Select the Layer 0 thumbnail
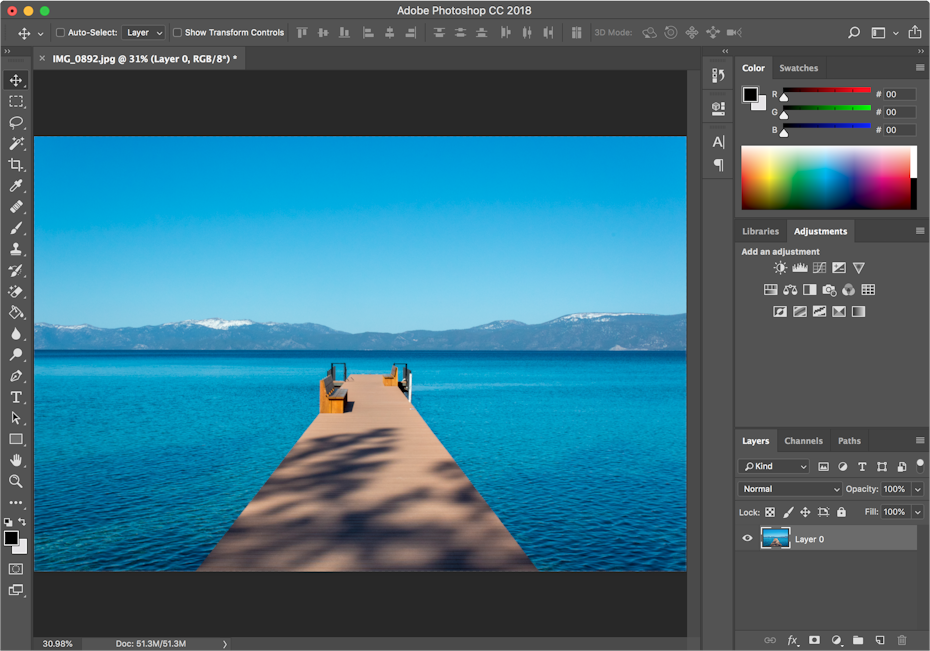The width and height of the screenshot is (930, 651). [775, 539]
